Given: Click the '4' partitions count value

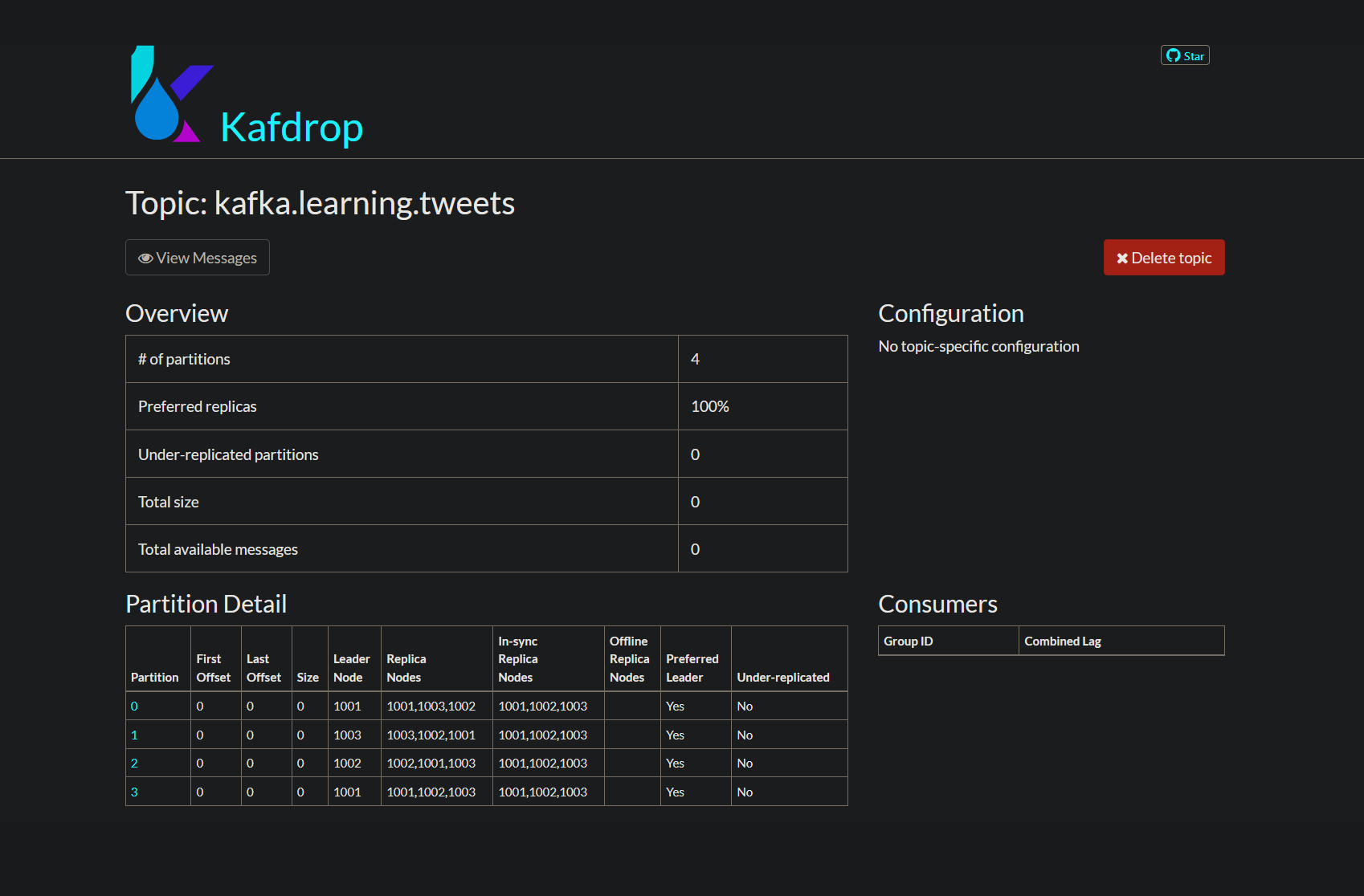Looking at the screenshot, I should tap(695, 359).
